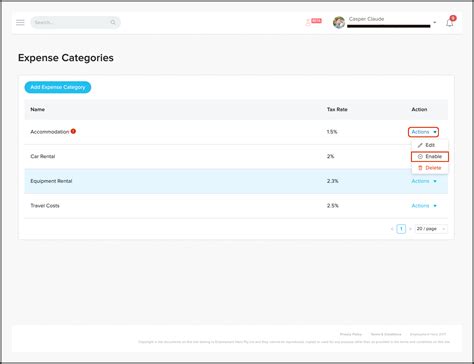Go to next page arrow

tap(410, 229)
